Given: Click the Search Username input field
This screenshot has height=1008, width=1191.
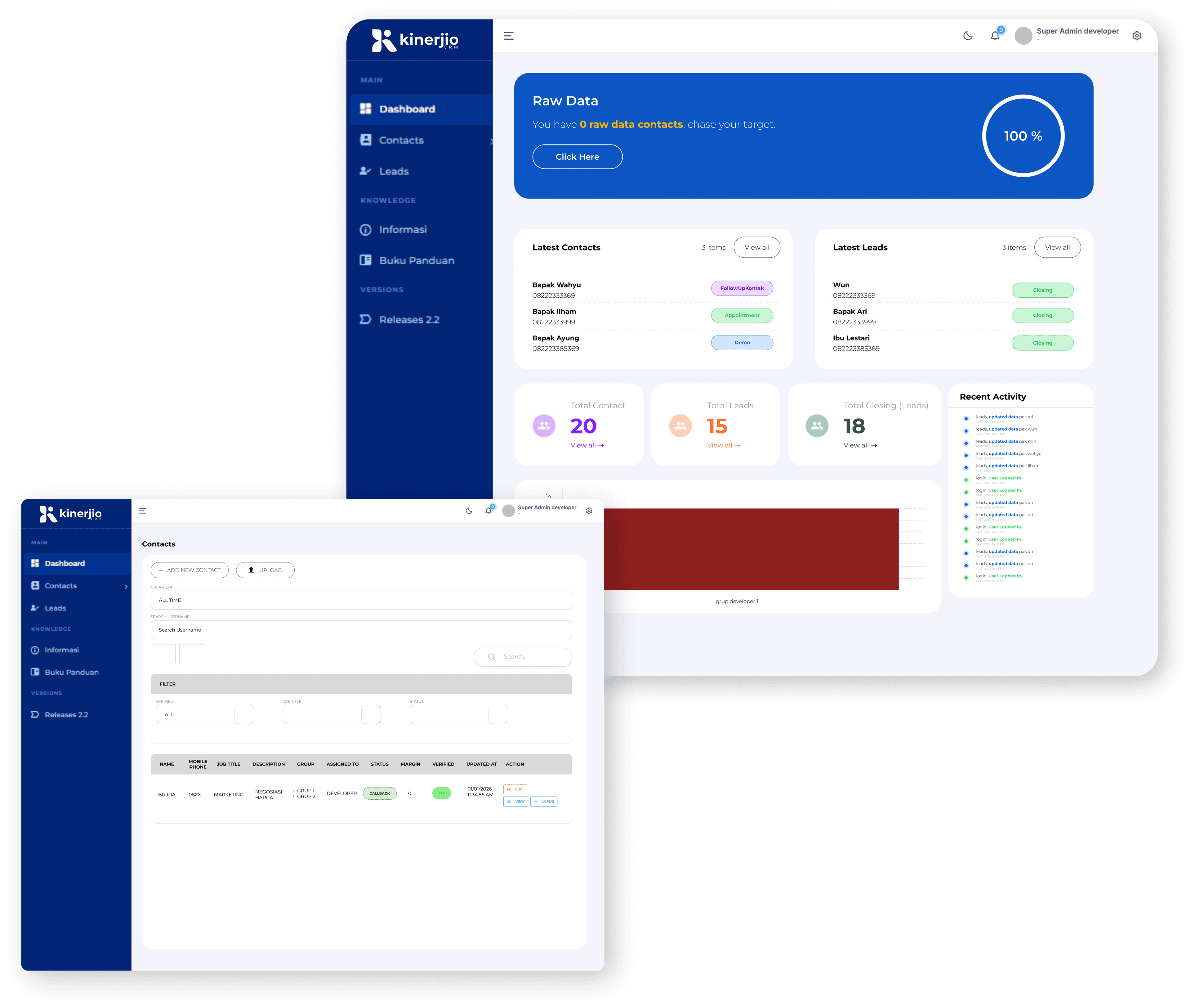Looking at the screenshot, I should click(x=361, y=630).
